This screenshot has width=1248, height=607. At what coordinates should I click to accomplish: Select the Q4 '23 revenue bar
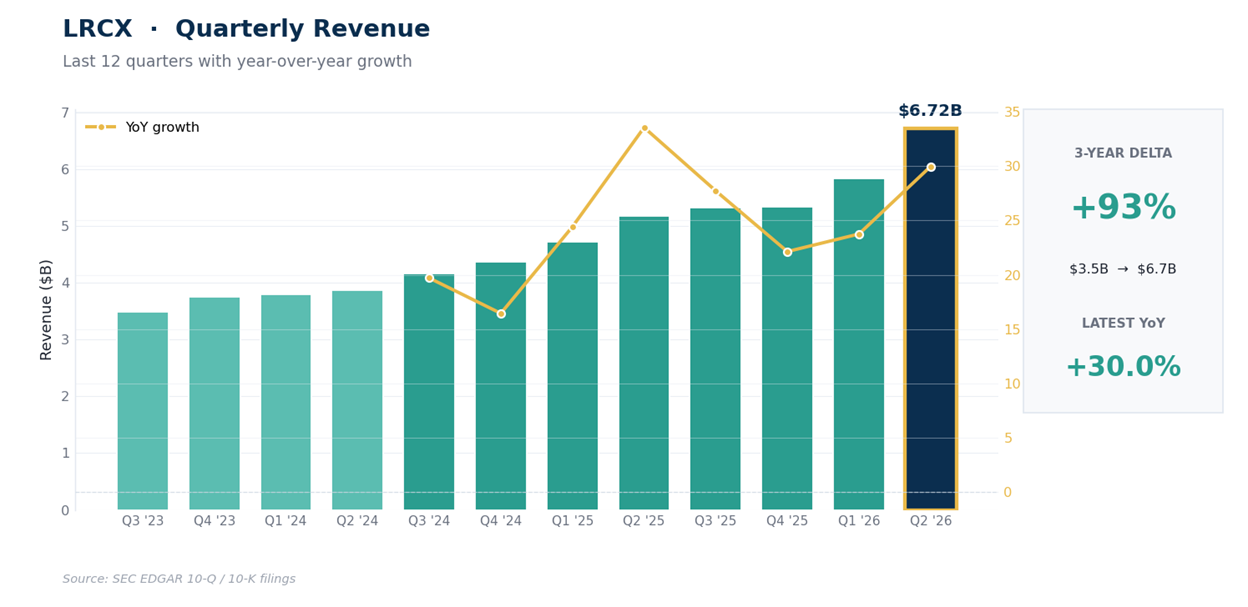coord(214,404)
